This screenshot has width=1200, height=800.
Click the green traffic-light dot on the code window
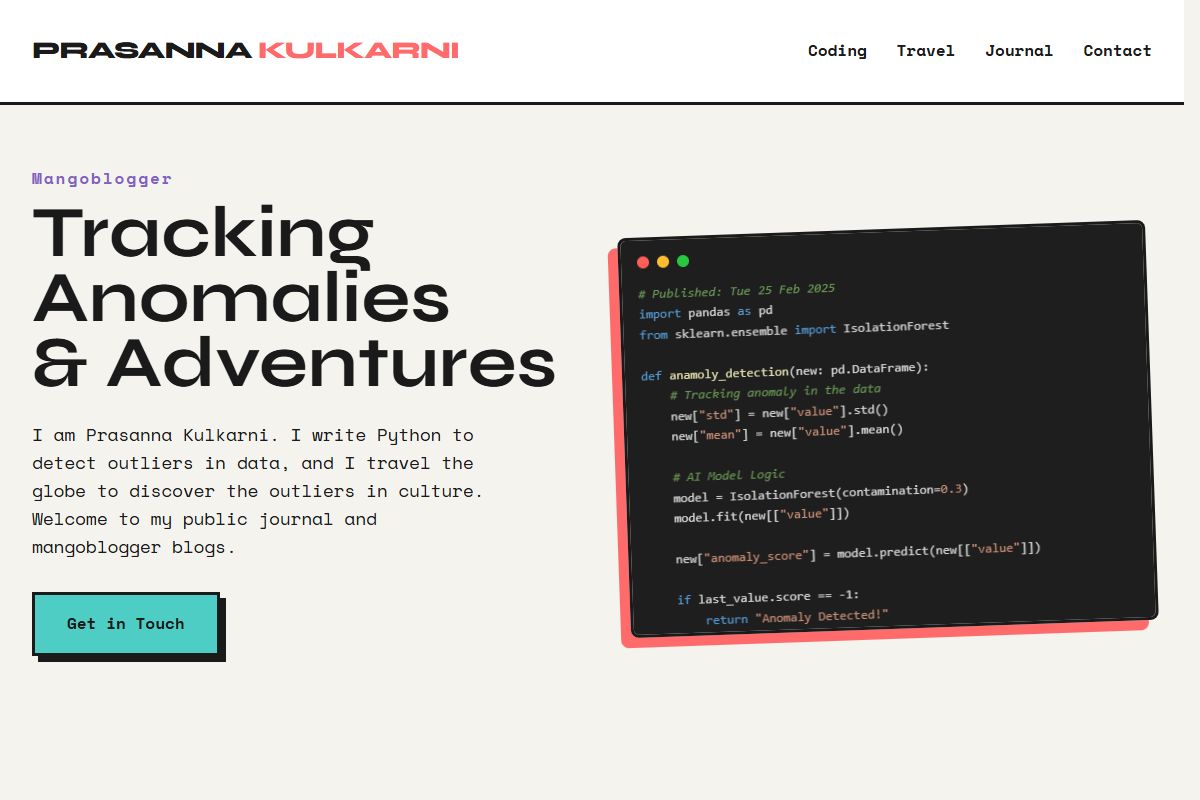pos(683,262)
